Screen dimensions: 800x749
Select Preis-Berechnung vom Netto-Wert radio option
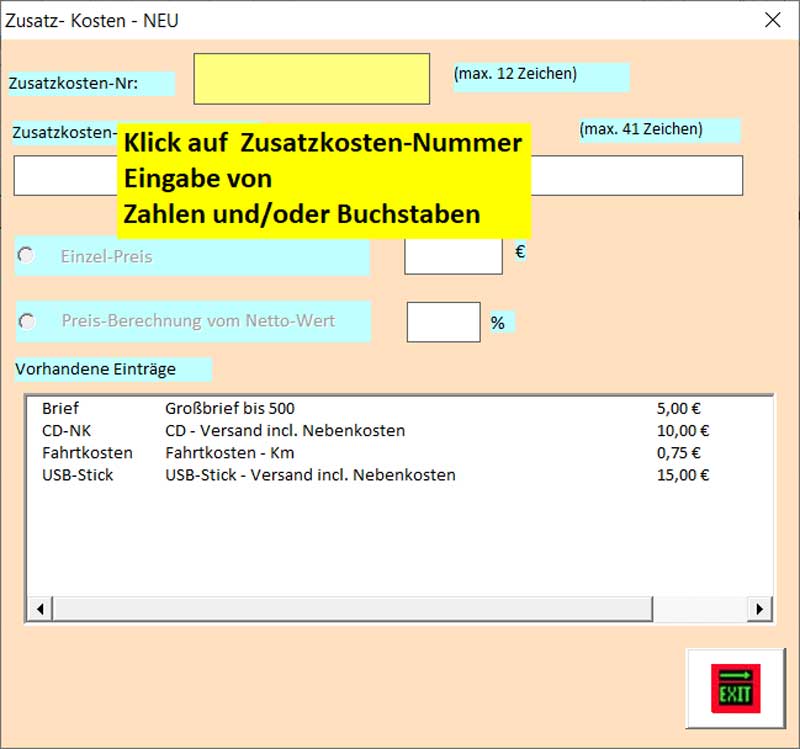tap(27, 321)
